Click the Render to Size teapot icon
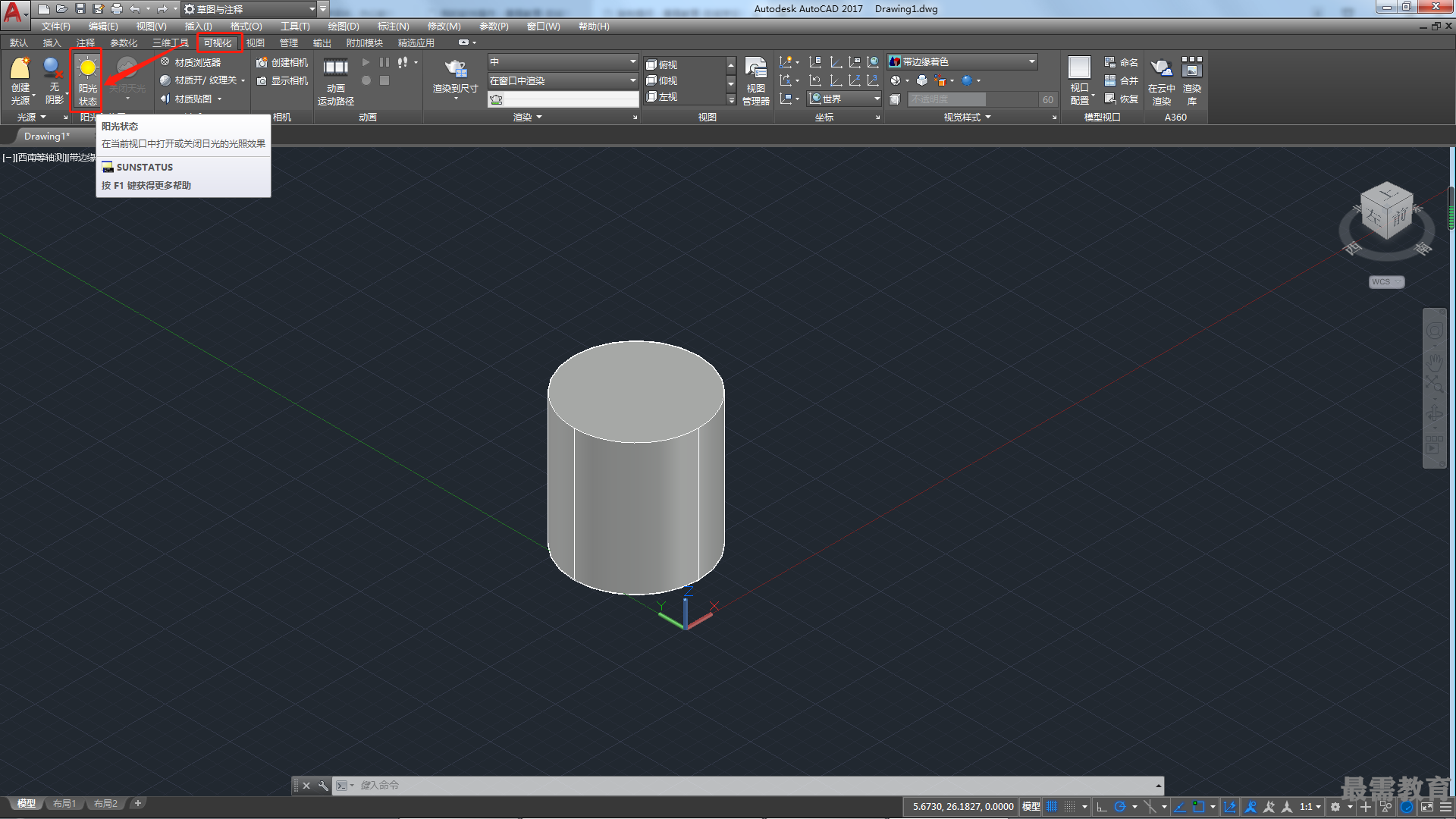1456x819 pixels. coord(455,68)
